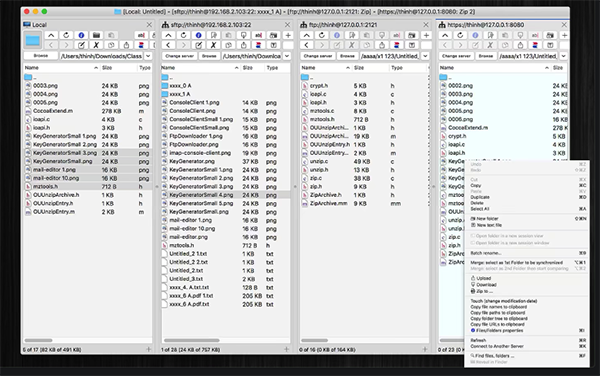Click Browse button in ftp panel
The image size is (600, 376).
347,56
